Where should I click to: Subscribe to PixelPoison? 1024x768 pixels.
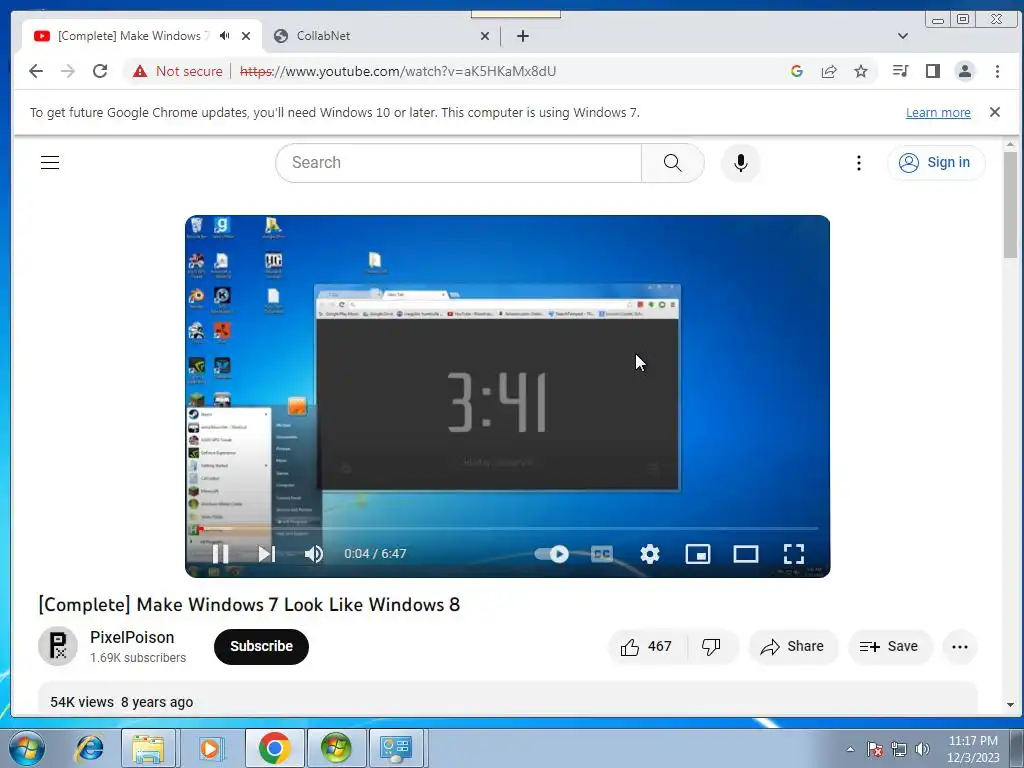261,647
